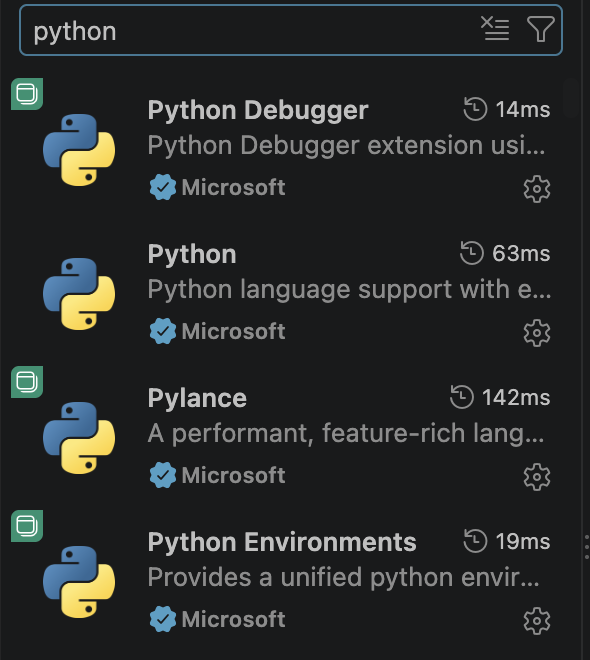Click description 'Provides a unified python envir...'
The height and width of the screenshot is (660, 590).
(x=343, y=578)
